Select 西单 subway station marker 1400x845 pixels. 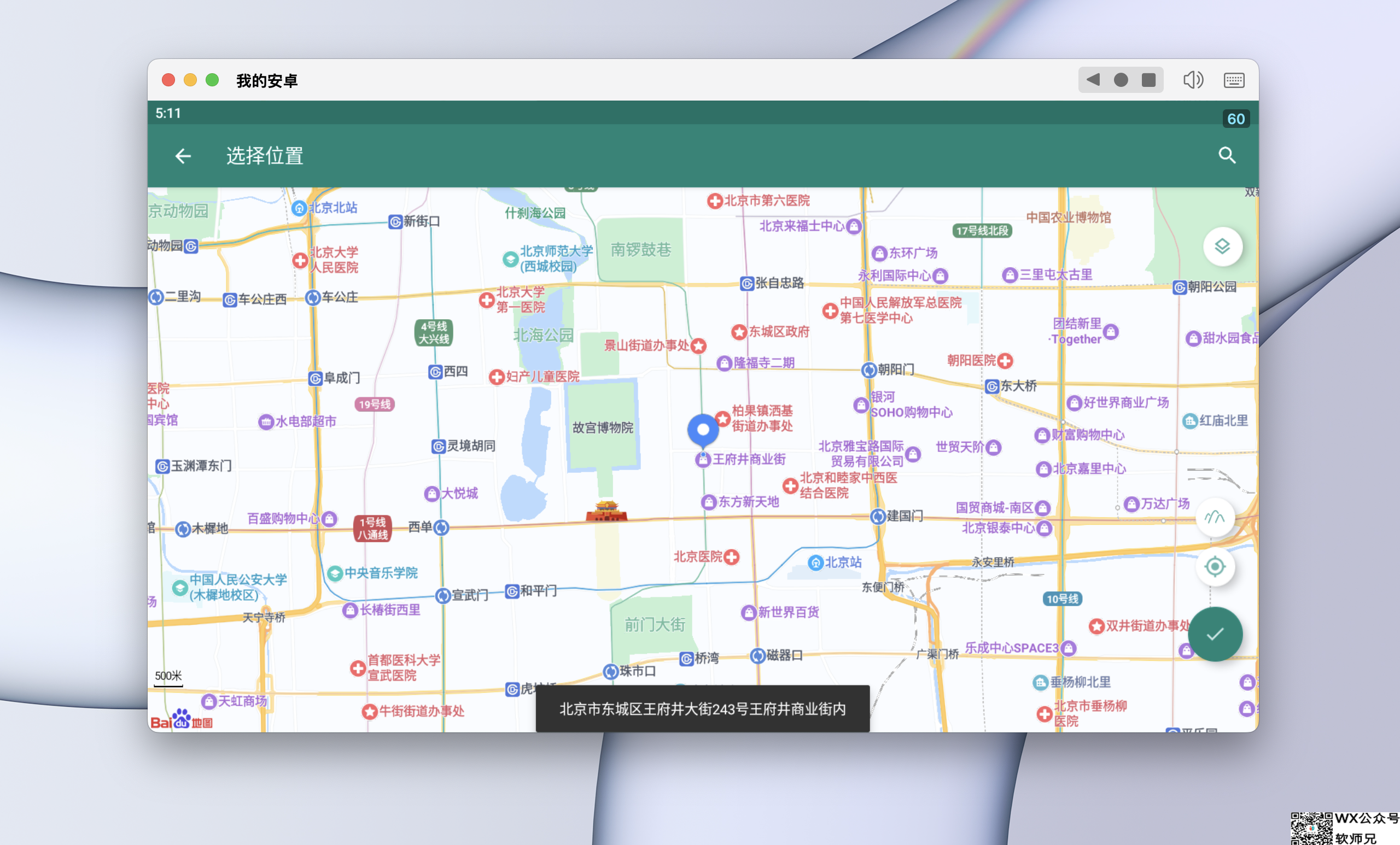click(441, 527)
